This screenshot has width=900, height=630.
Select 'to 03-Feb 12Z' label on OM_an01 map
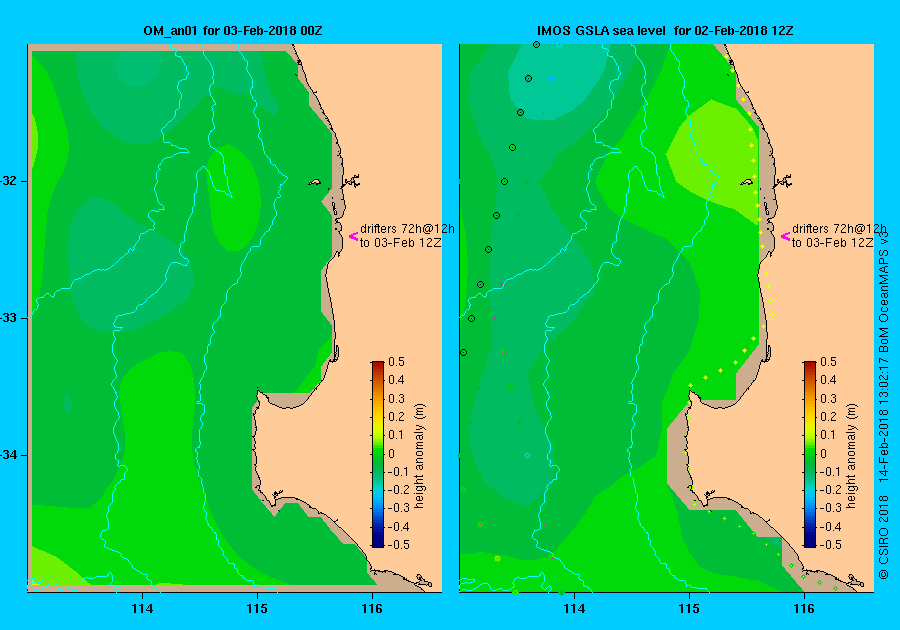[x=401, y=243]
